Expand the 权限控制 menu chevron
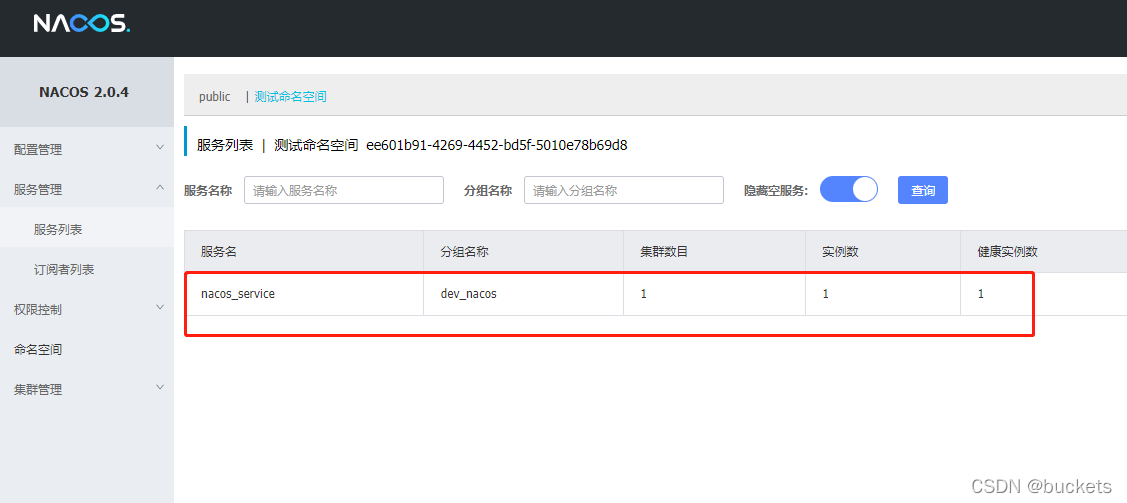Viewport: 1127px width, 503px height. click(160, 308)
